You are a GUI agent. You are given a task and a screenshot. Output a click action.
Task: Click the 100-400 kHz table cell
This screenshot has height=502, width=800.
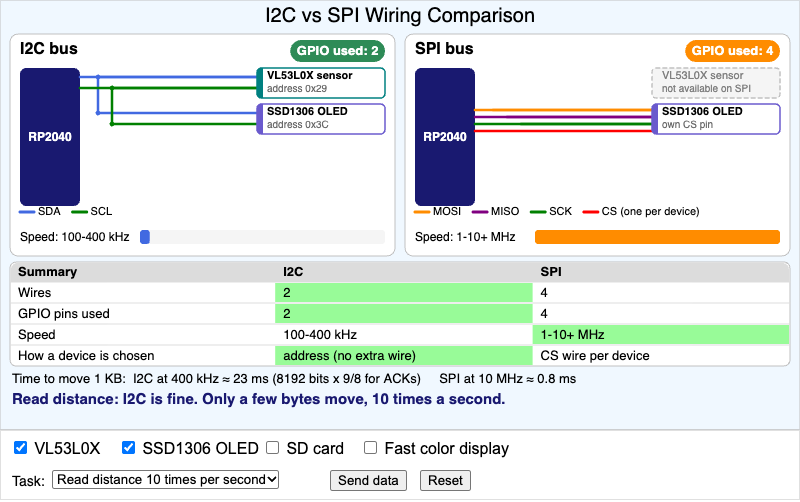click(x=404, y=335)
